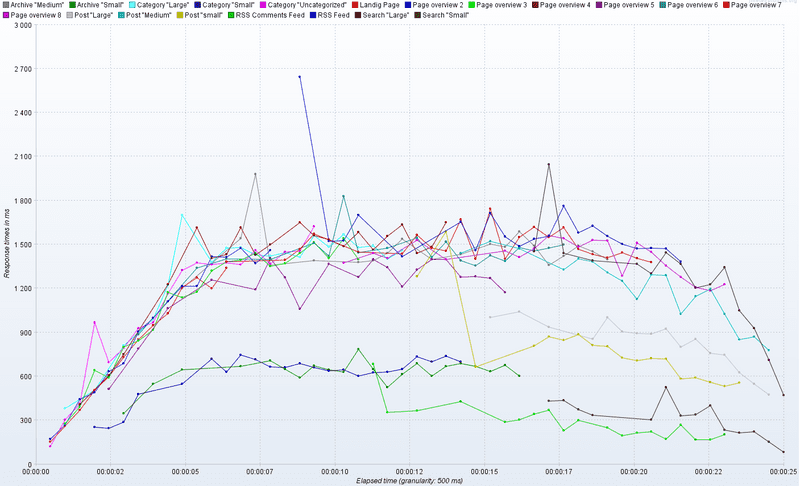
Task: Select the RSS Feed legend entry
Action: [x=330, y=15]
